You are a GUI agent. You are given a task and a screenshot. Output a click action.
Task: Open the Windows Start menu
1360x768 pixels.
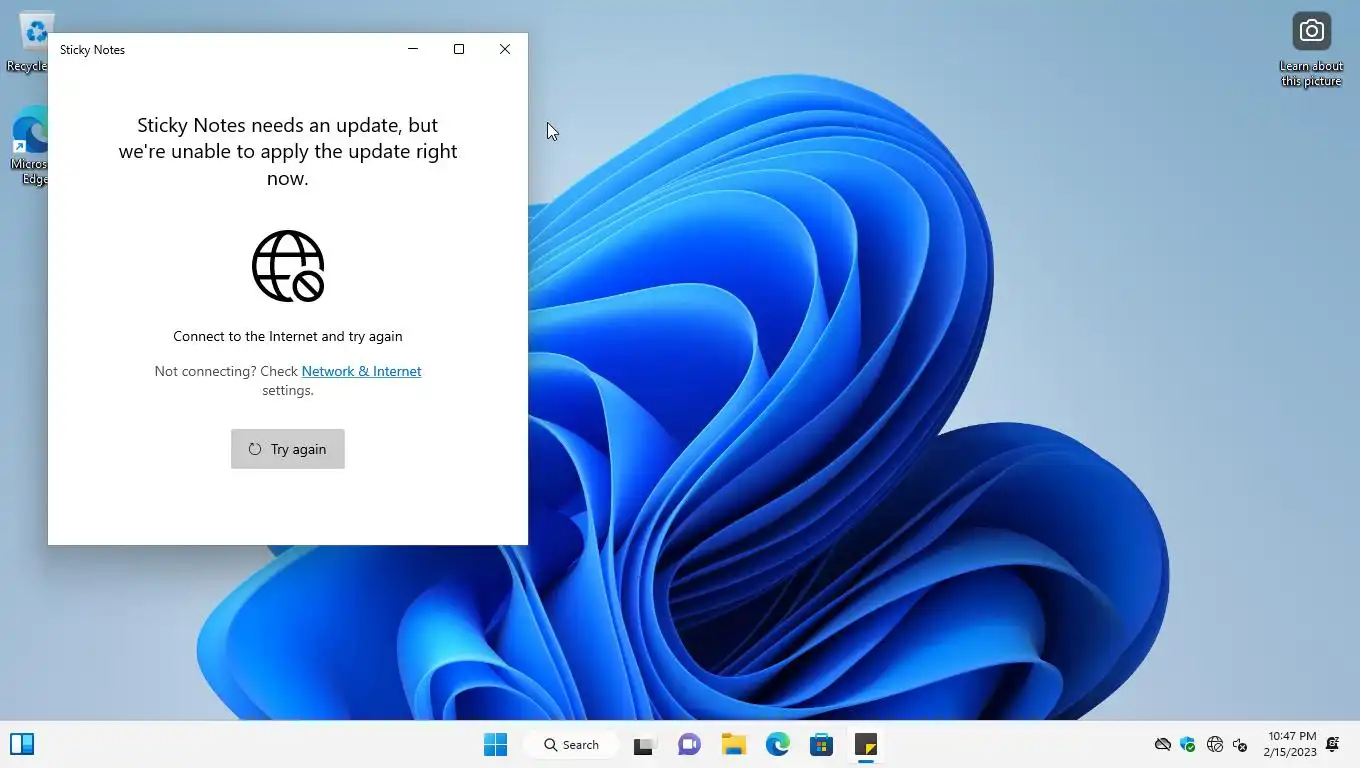[495, 745]
